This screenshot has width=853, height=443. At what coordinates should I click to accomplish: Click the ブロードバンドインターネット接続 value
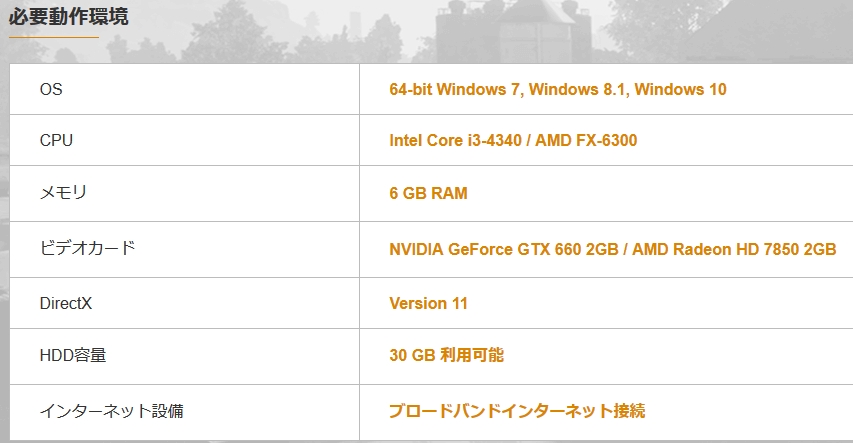517,410
